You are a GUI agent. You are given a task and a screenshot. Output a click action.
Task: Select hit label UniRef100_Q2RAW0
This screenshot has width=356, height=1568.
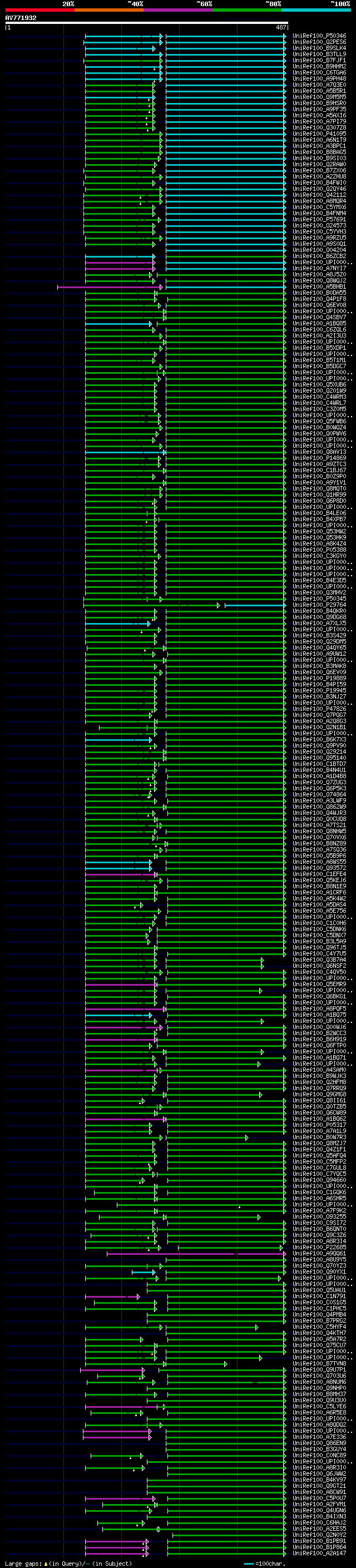319,164
